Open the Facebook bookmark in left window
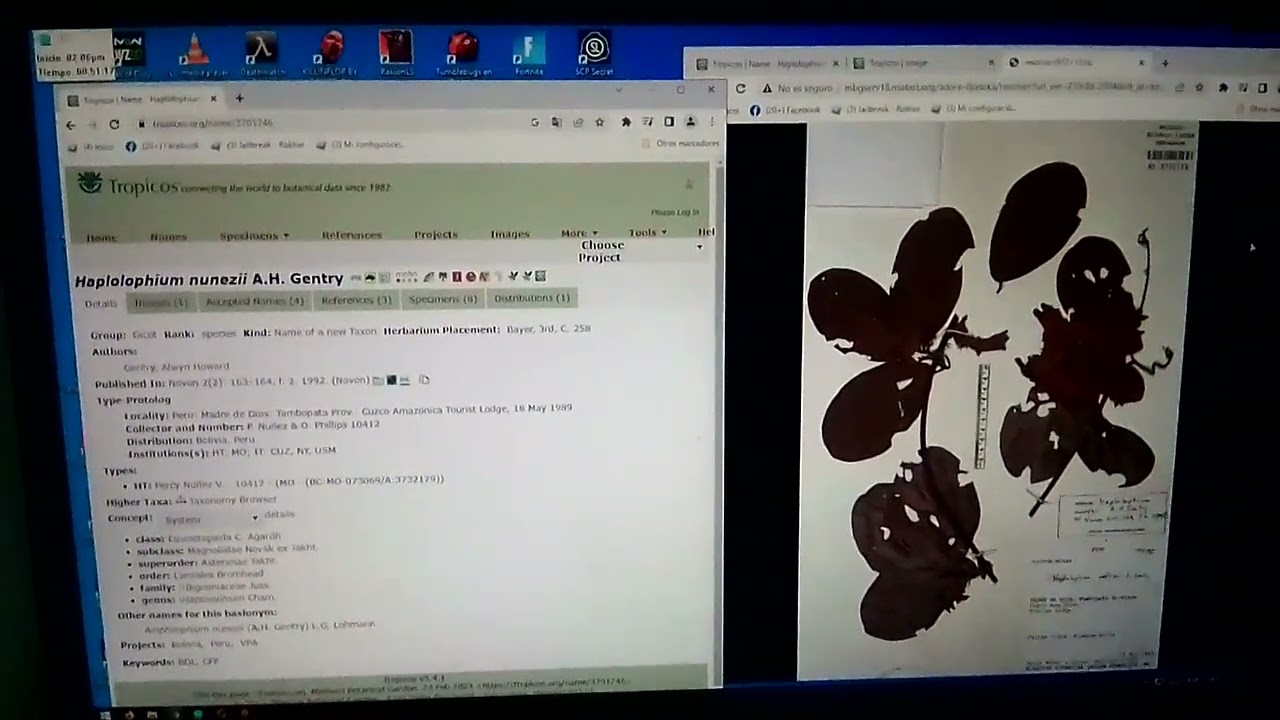The width and height of the screenshot is (1280, 720). pos(163,145)
